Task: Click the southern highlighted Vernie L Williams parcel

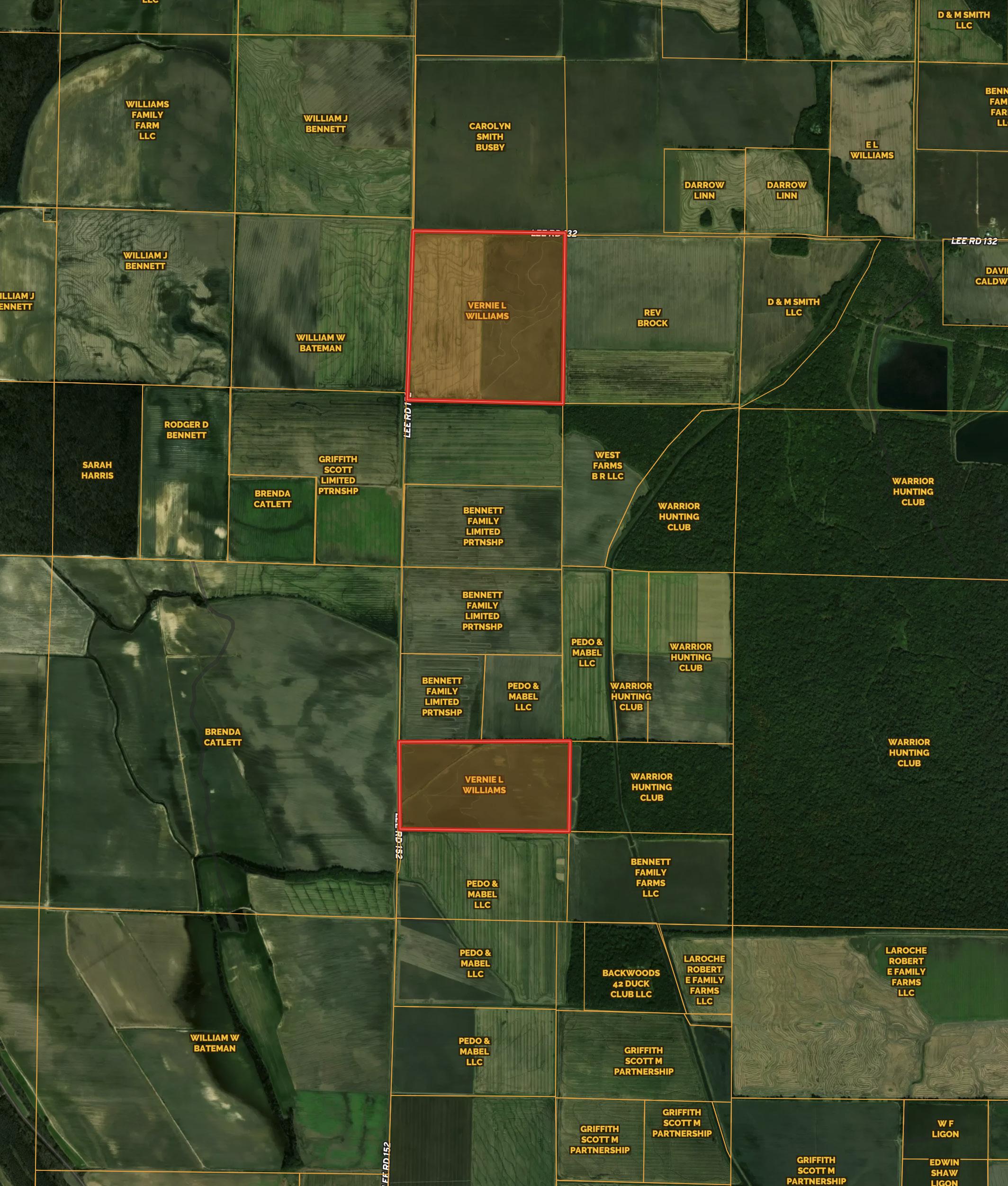Action: point(484,784)
